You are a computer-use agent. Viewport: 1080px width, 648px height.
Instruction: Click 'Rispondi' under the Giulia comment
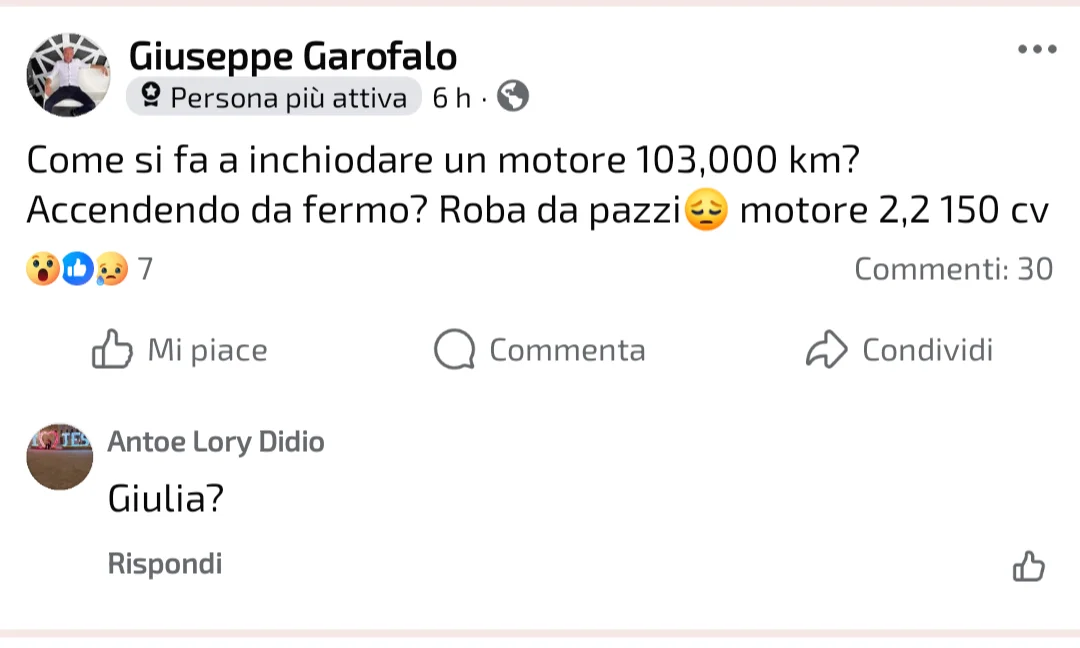[165, 564]
